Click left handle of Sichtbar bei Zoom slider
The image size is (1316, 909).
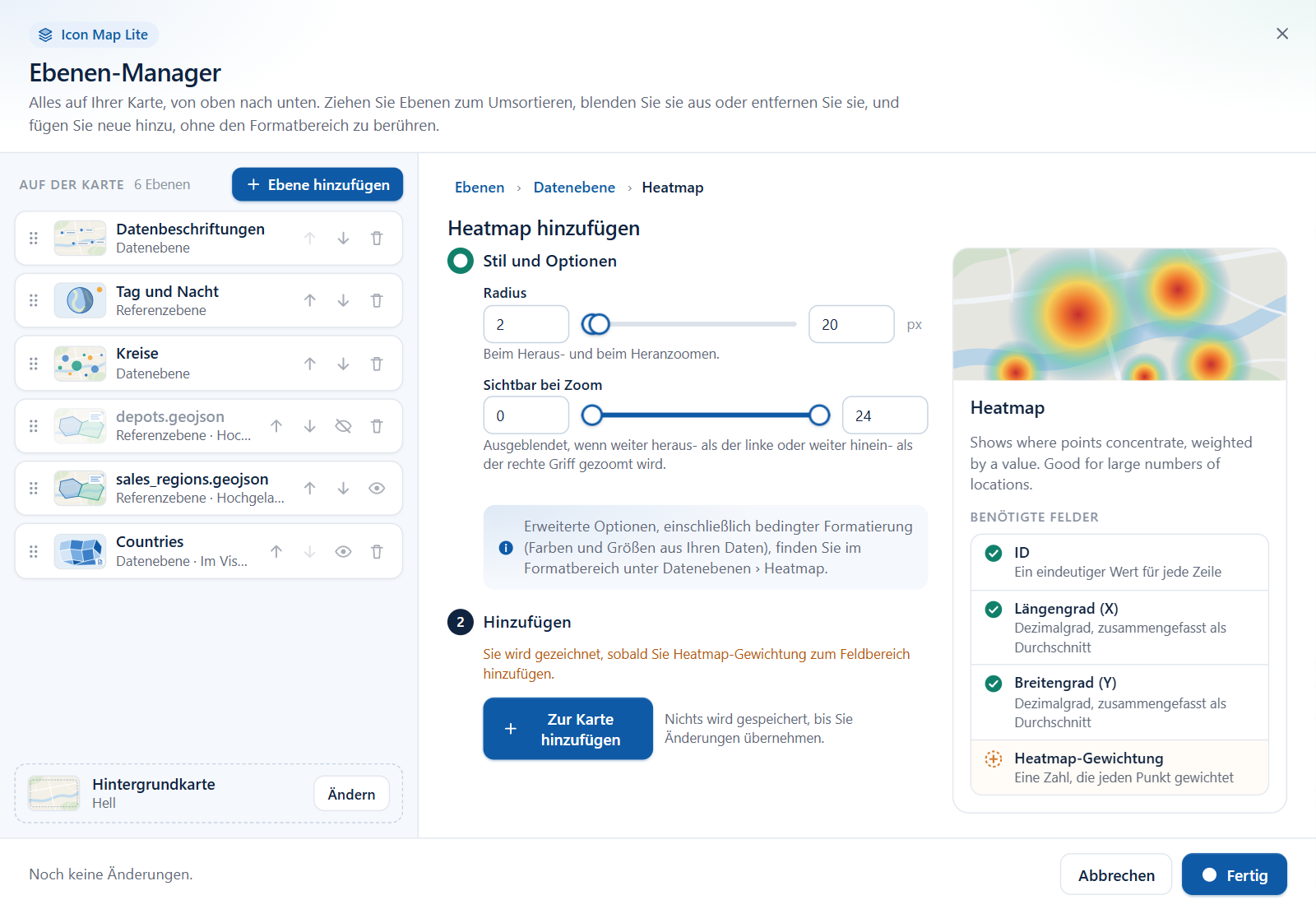click(x=591, y=415)
